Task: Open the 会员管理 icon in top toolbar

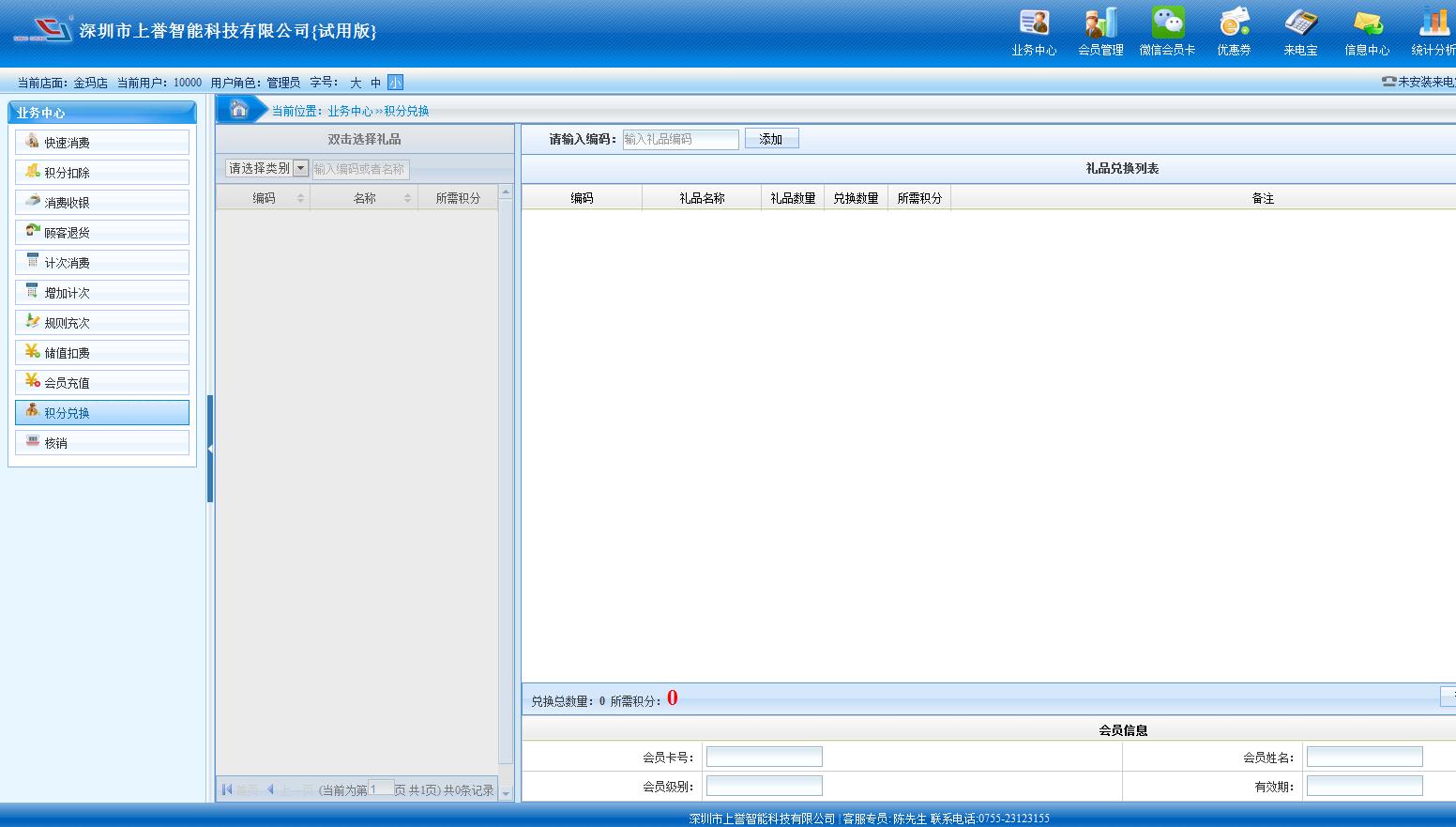Action: click(x=1100, y=23)
